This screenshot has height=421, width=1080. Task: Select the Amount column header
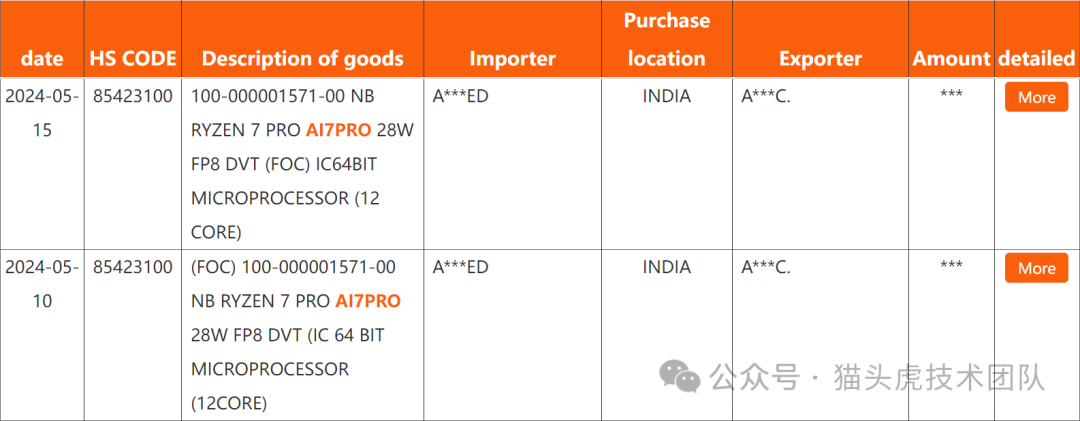pyautogui.click(x=951, y=59)
